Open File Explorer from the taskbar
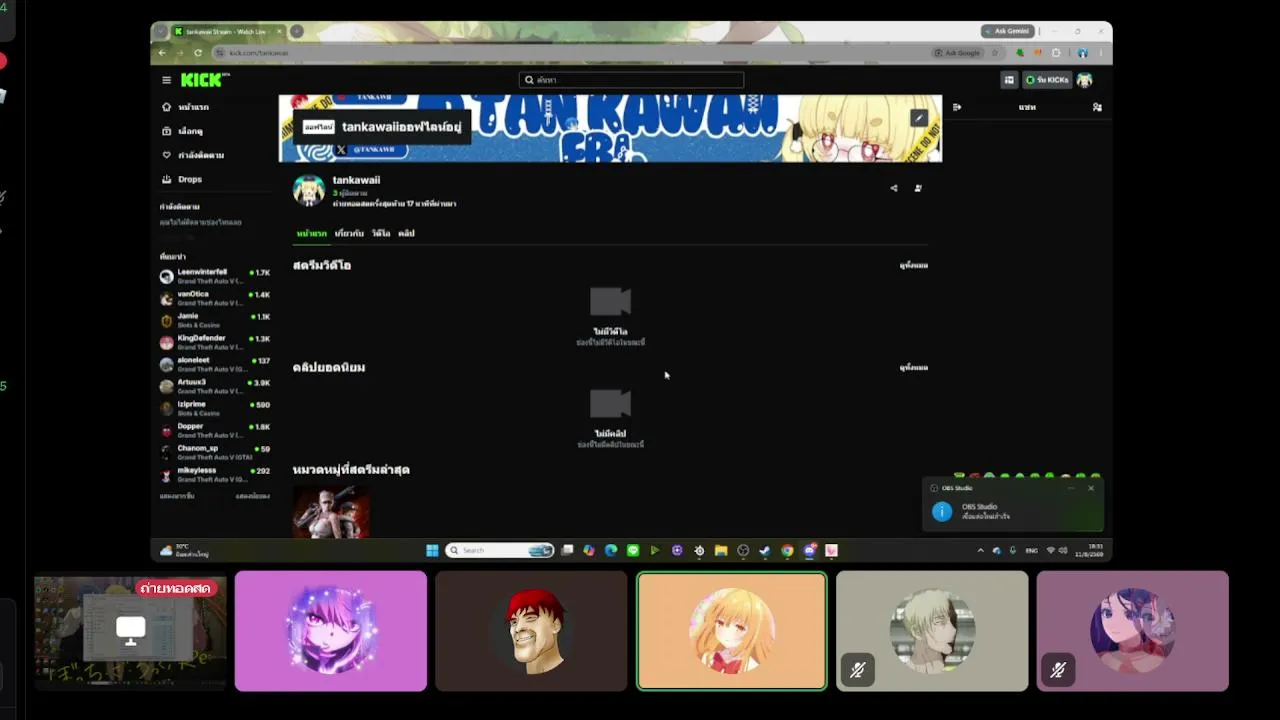1280x720 pixels. tap(720, 550)
